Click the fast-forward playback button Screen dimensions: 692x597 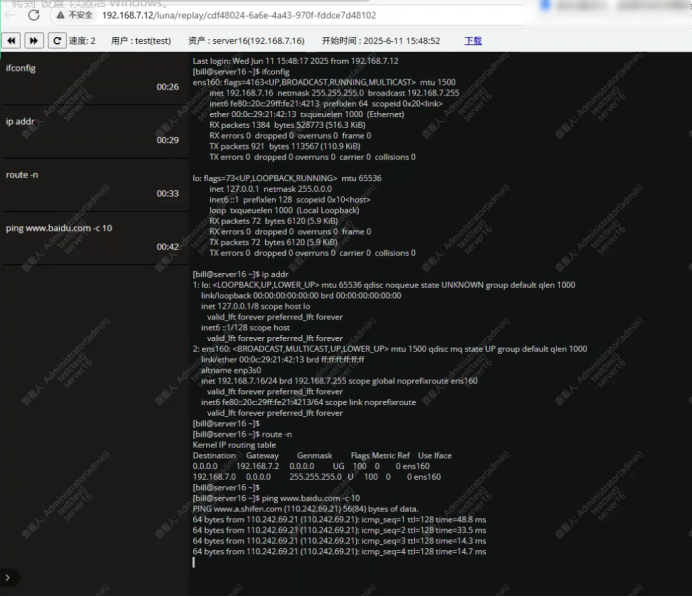pyautogui.click(x=34, y=41)
